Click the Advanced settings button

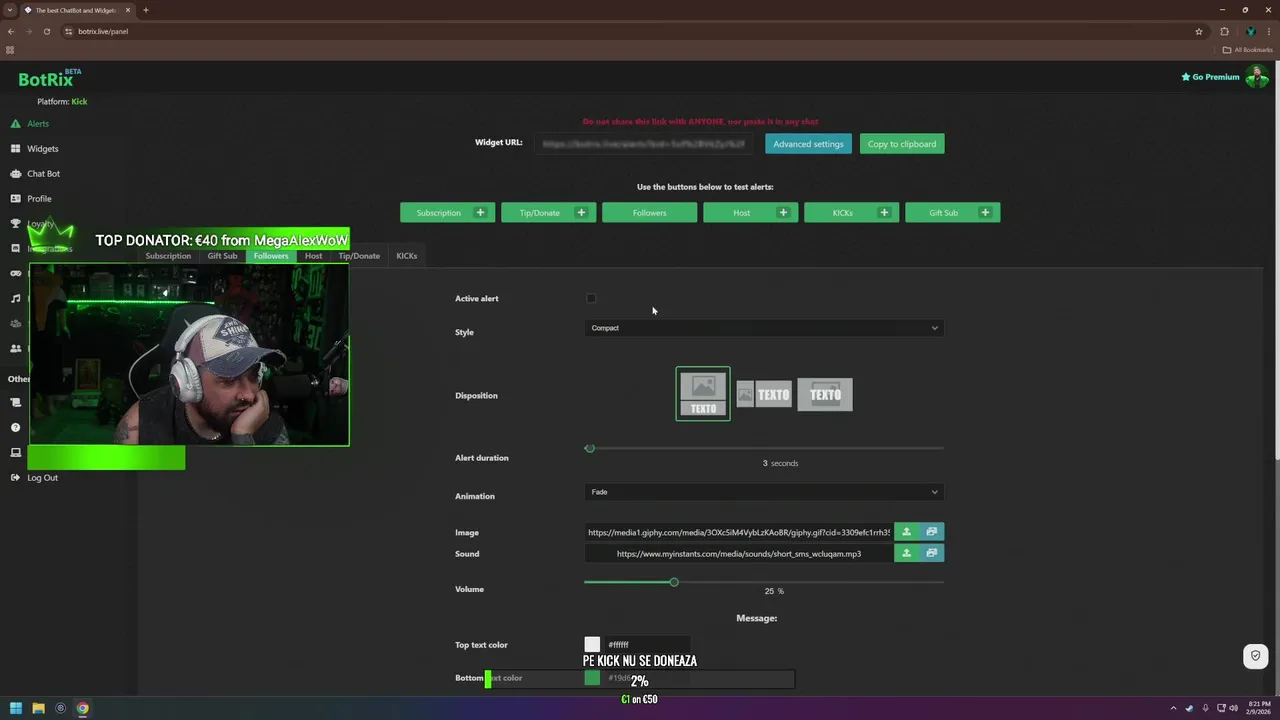pyautogui.click(x=808, y=144)
